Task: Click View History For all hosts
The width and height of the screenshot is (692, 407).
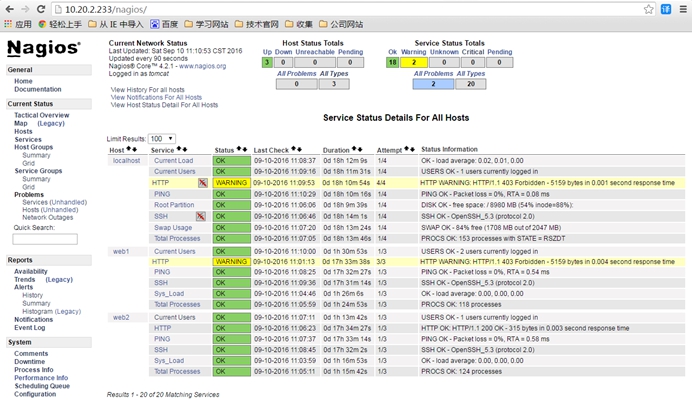Action: coord(147,90)
